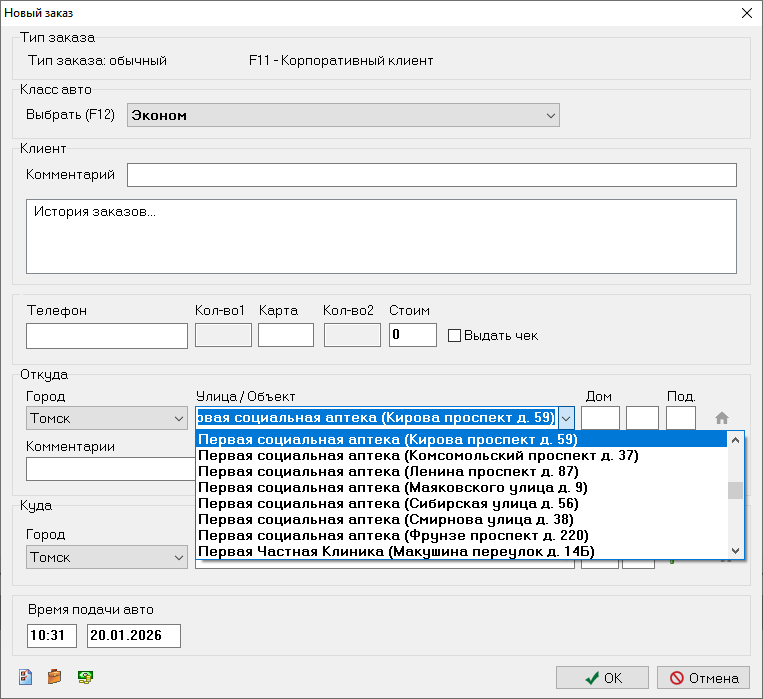Click the orange briefcase icon
Viewport: 763px width, 699px height.
pyautogui.click(x=55, y=677)
